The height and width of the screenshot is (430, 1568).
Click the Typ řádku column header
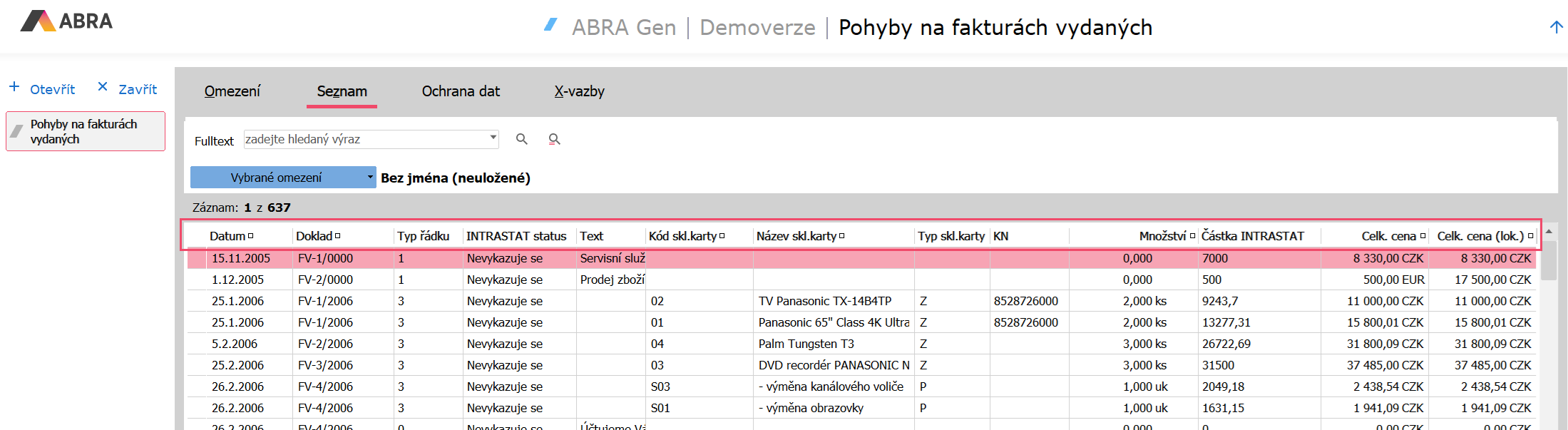click(424, 236)
